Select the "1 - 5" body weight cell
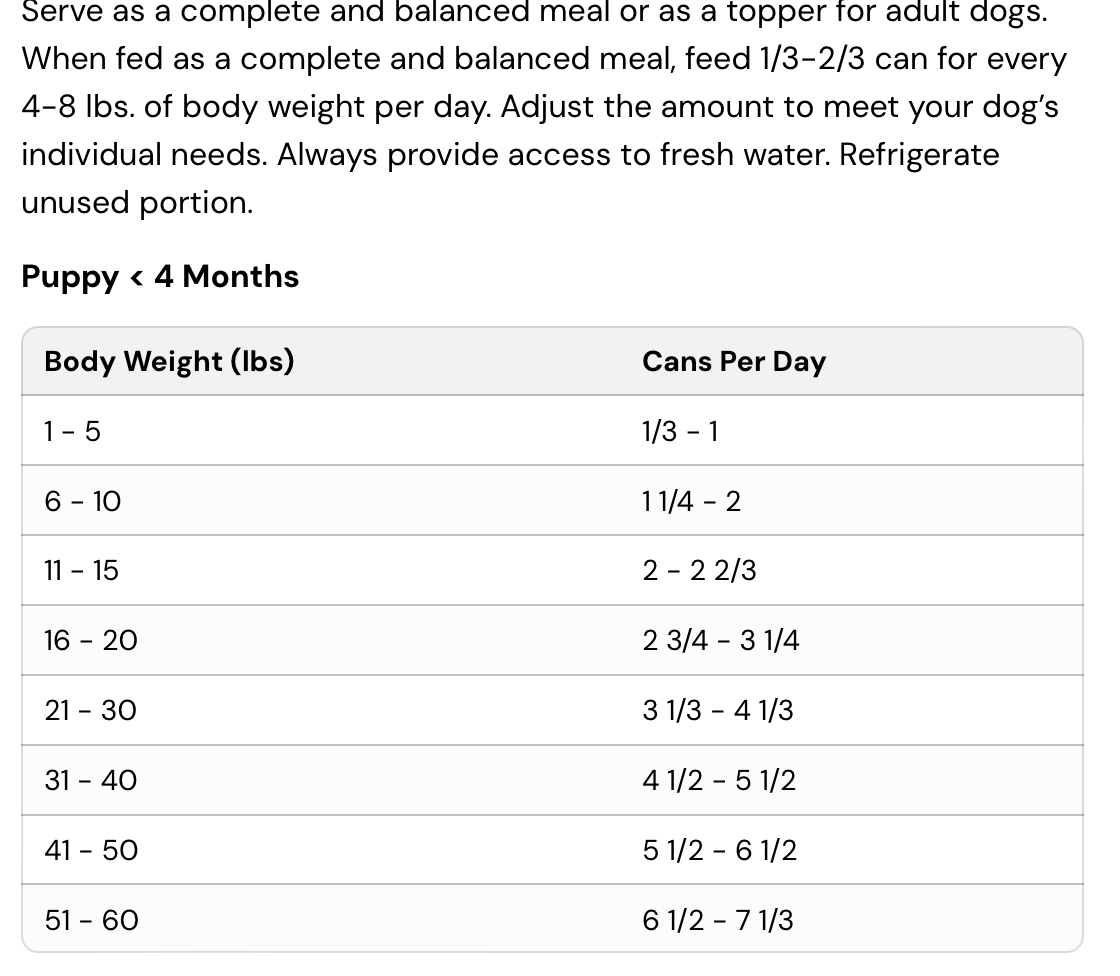1120x976 pixels. click(72, 431)
